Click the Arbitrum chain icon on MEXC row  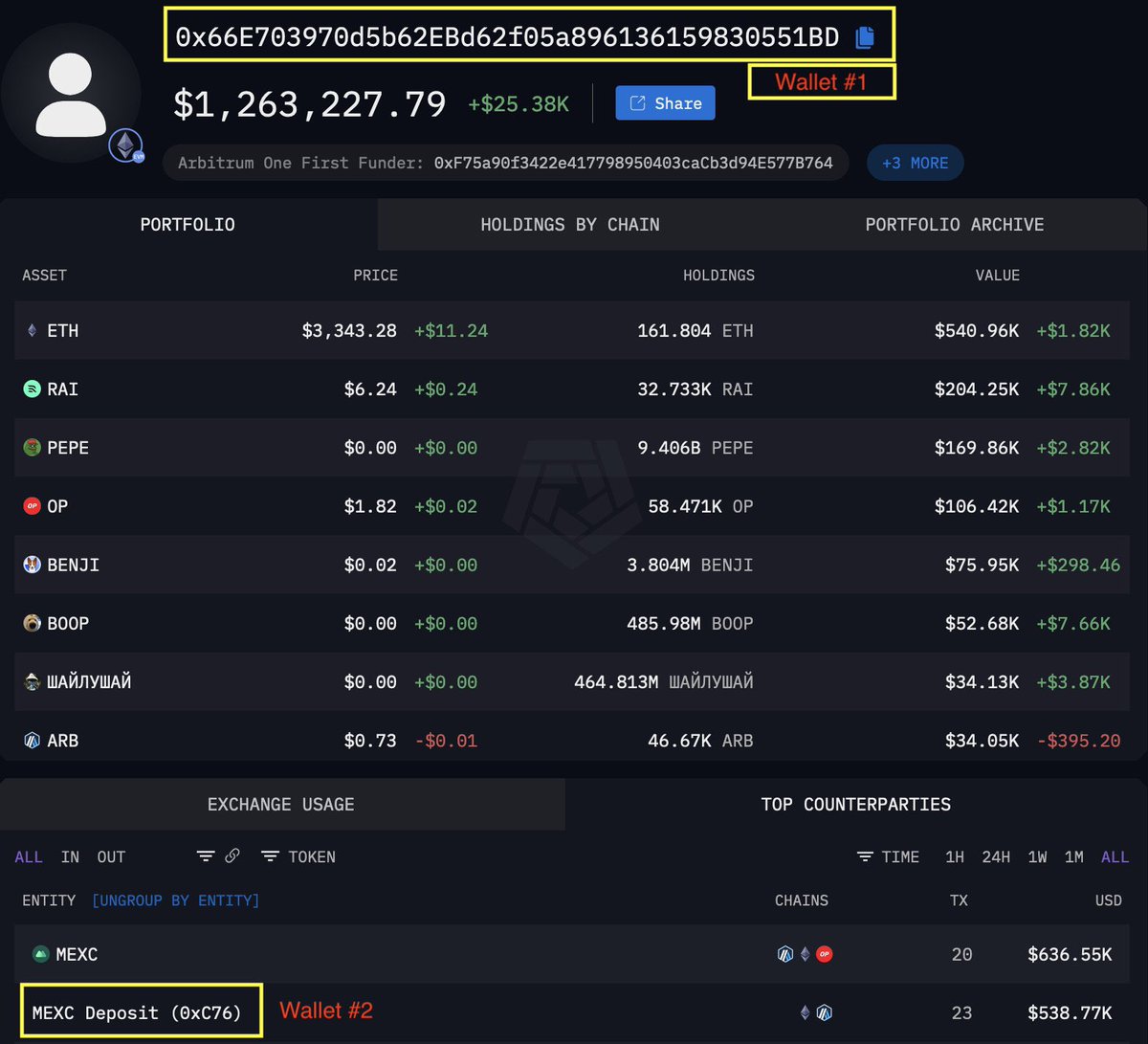pyautogui.click(x=785, y=953)
